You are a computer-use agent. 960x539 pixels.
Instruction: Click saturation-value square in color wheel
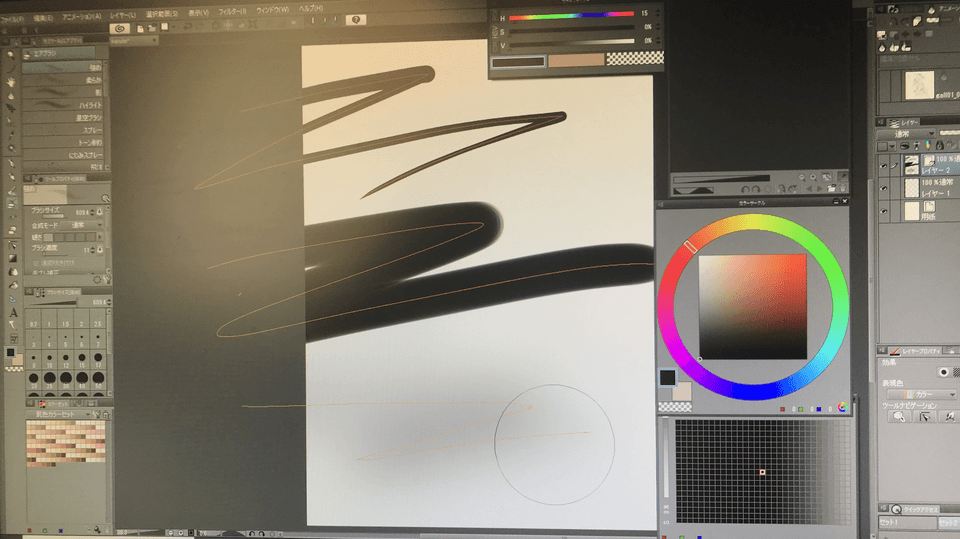(752, 307)
